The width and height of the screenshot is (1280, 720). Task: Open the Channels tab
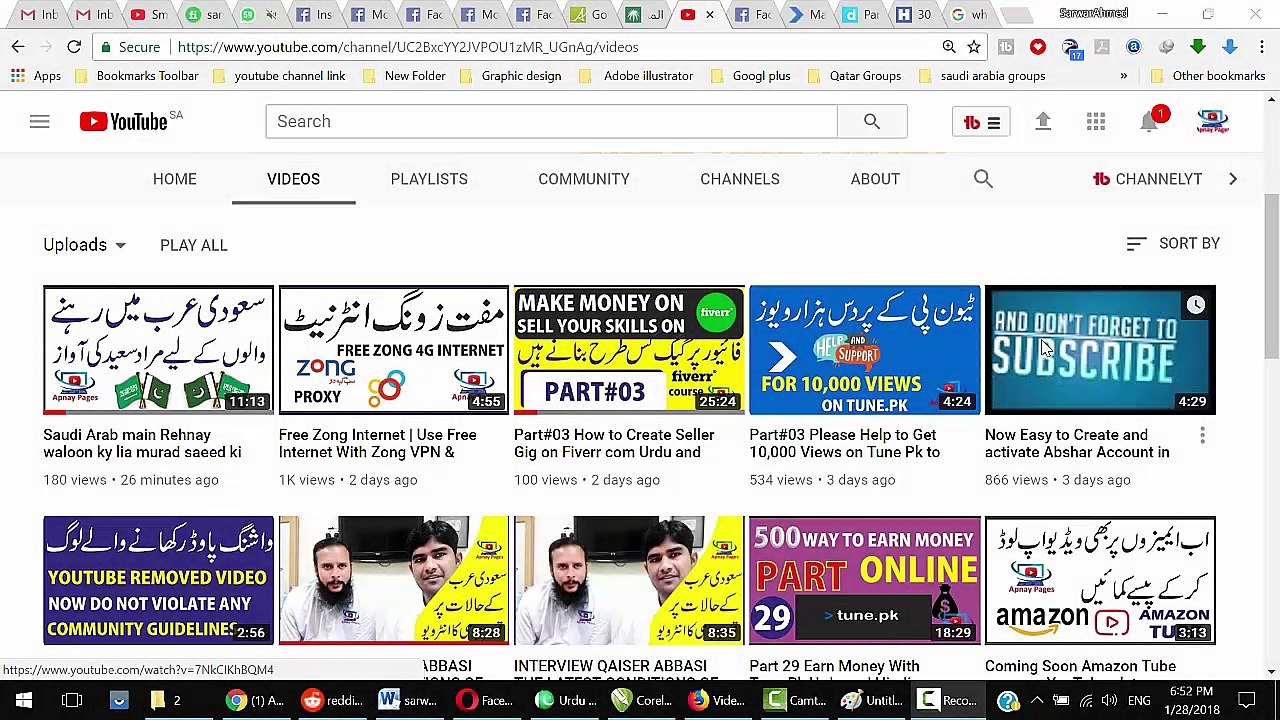(740, 179)
